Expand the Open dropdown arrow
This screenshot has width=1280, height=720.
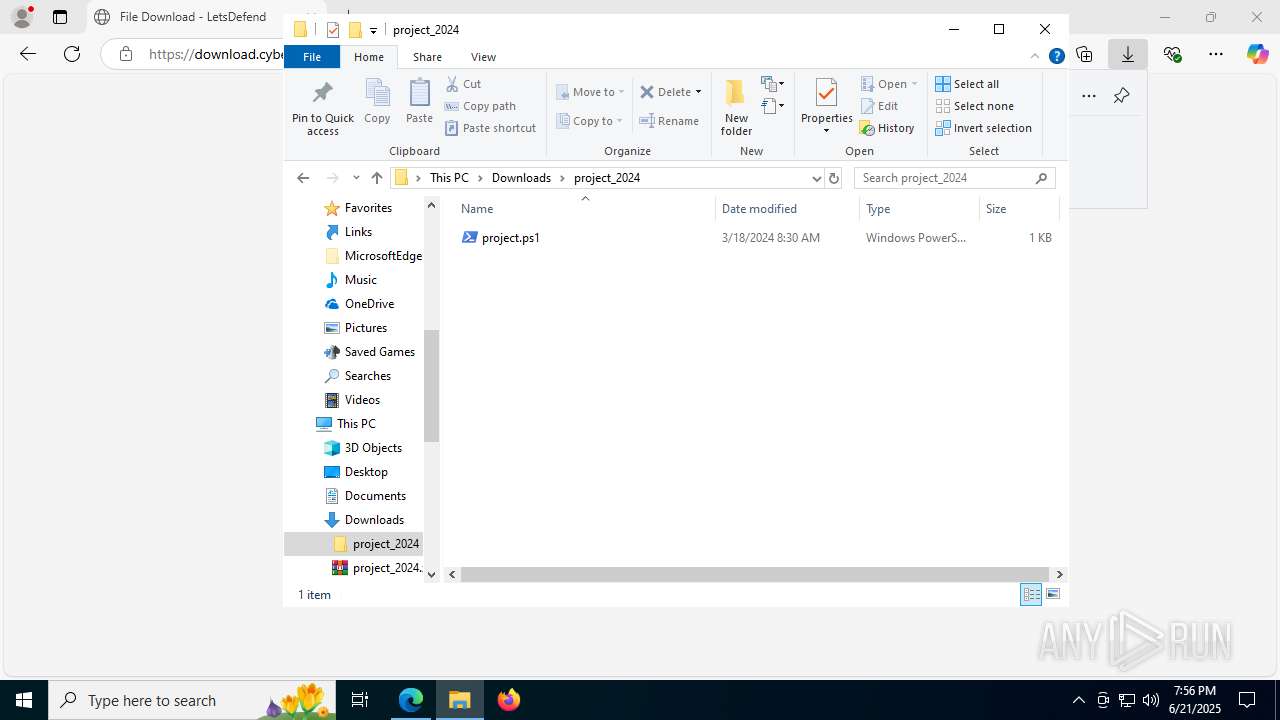[x=914, y=84]
